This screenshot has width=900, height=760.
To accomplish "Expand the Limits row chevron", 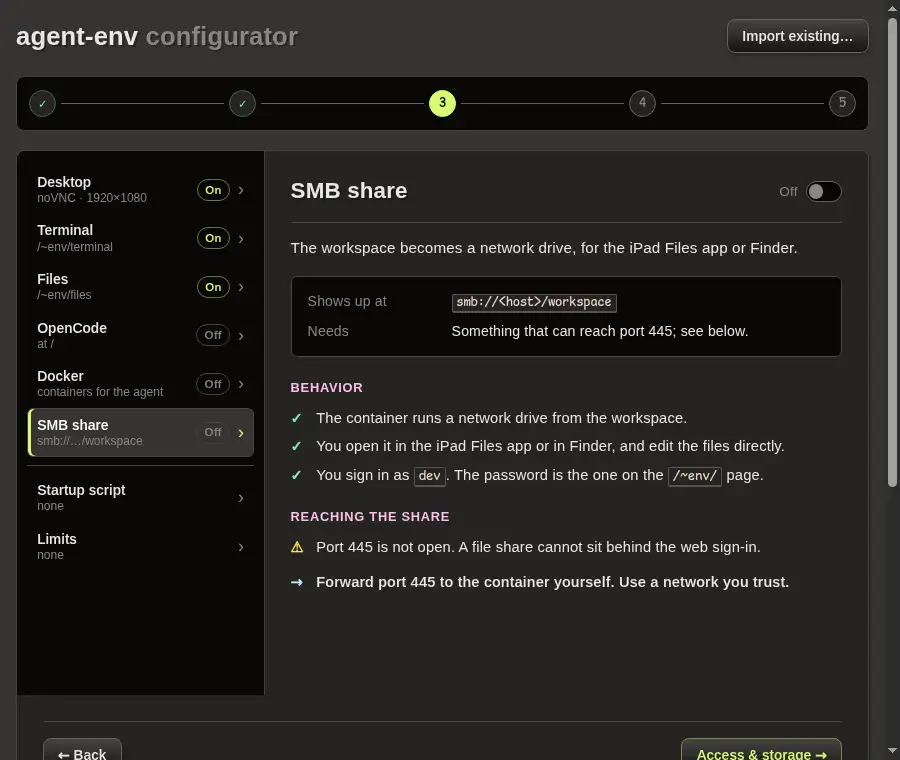I will click(241, 547).
